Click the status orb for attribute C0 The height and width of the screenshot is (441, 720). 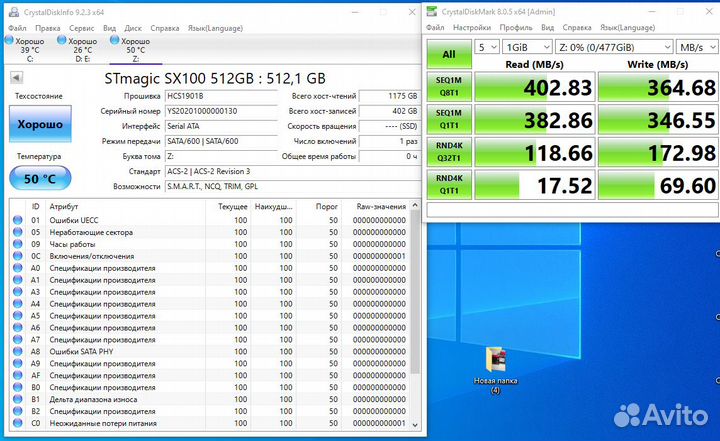17,423
